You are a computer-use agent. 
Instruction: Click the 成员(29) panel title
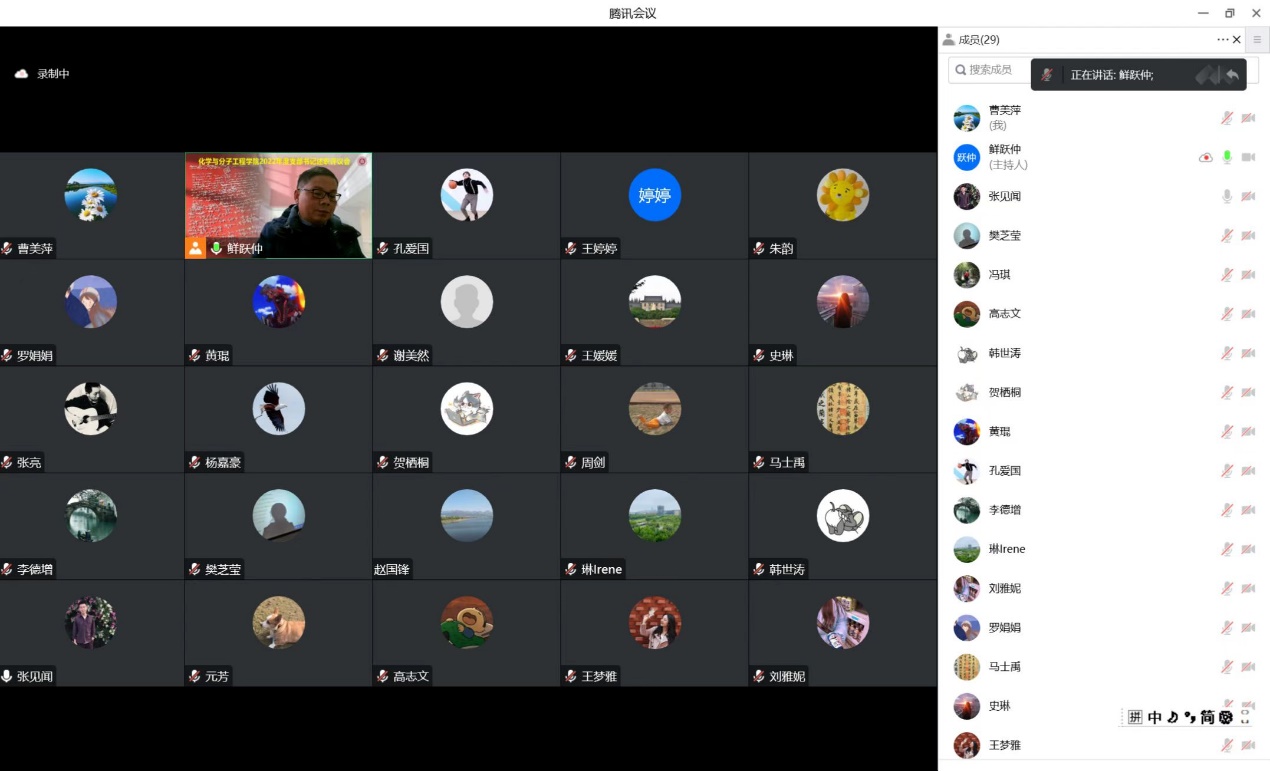978,40
